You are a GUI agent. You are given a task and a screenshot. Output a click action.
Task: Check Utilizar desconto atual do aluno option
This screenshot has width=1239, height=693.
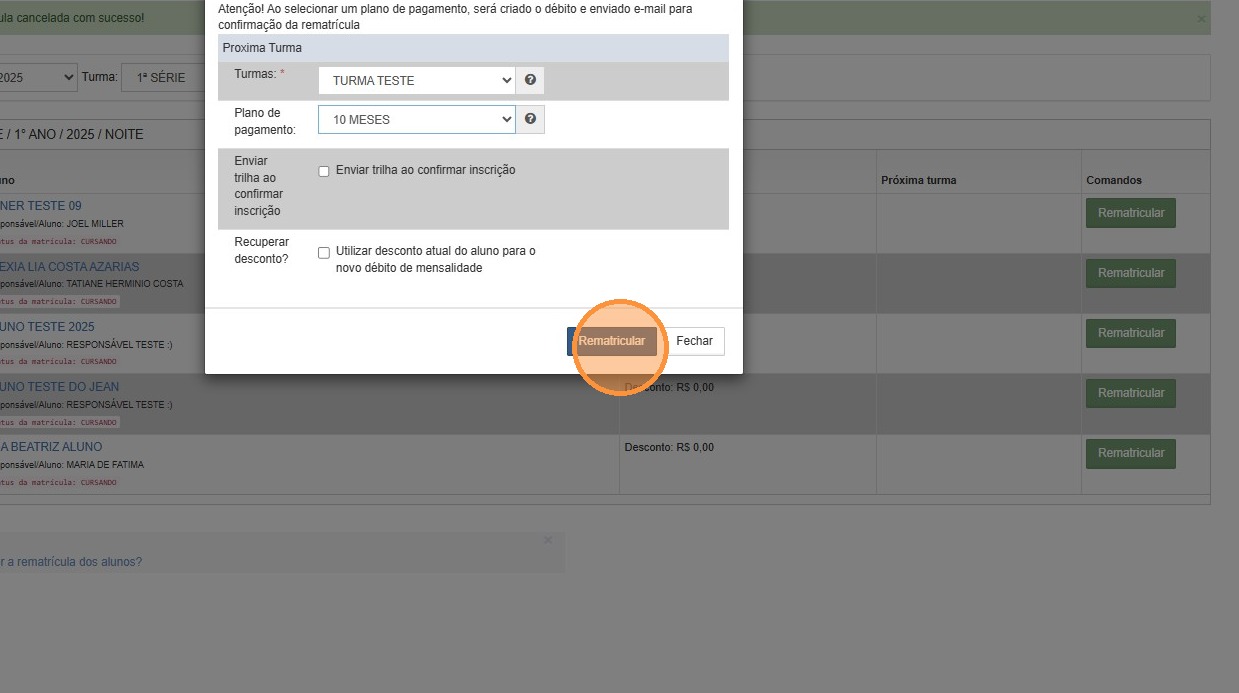pos(324,252)
